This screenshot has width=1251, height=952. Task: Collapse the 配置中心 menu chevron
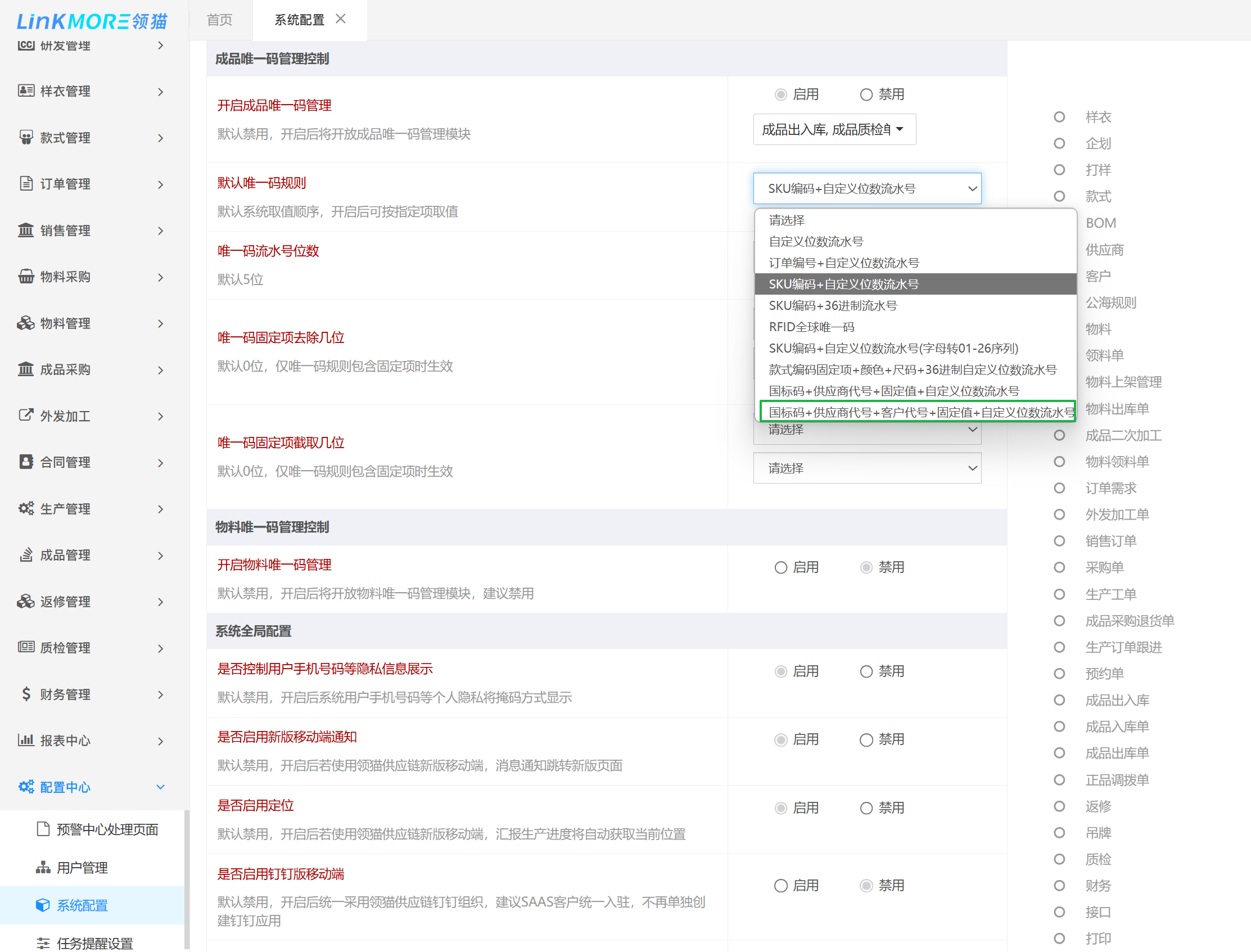tap(160, 787)
